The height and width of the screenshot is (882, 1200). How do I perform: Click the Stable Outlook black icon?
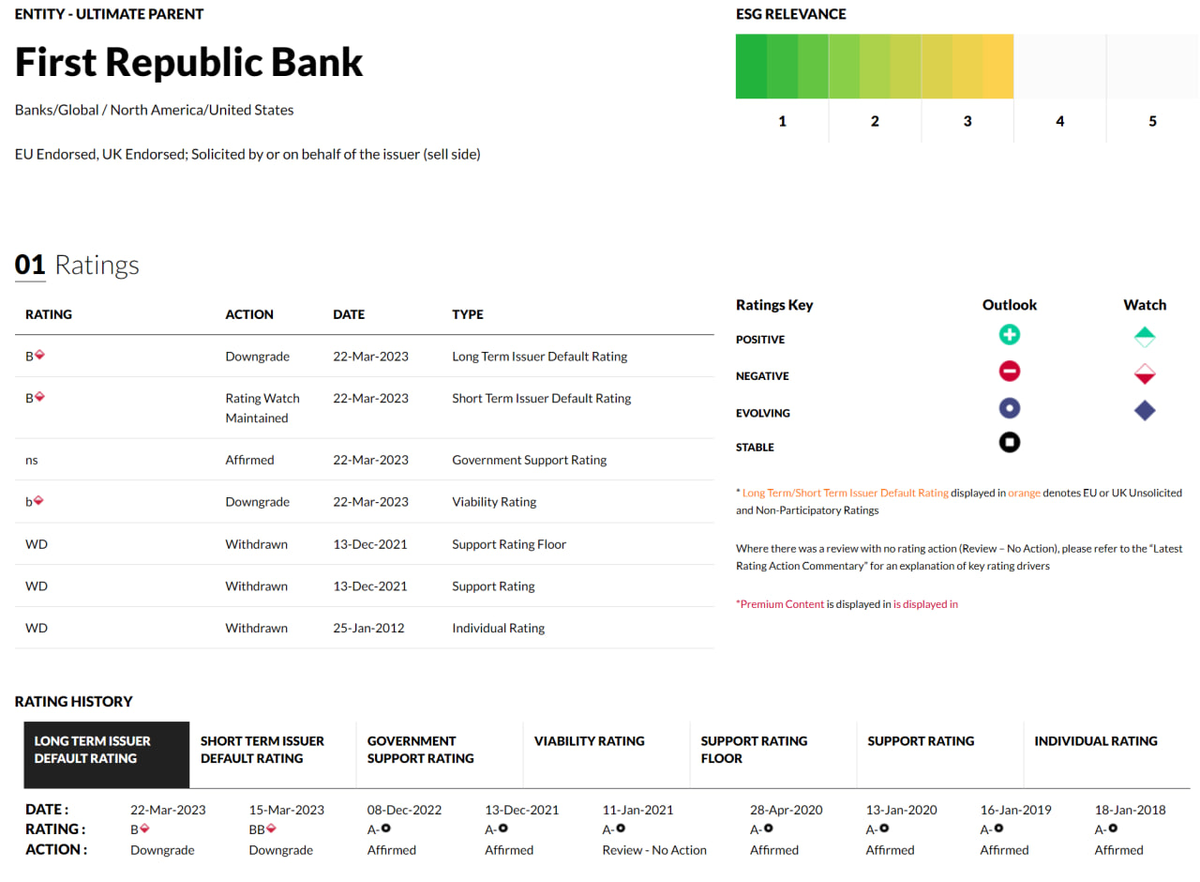(x=1009, y=442)
